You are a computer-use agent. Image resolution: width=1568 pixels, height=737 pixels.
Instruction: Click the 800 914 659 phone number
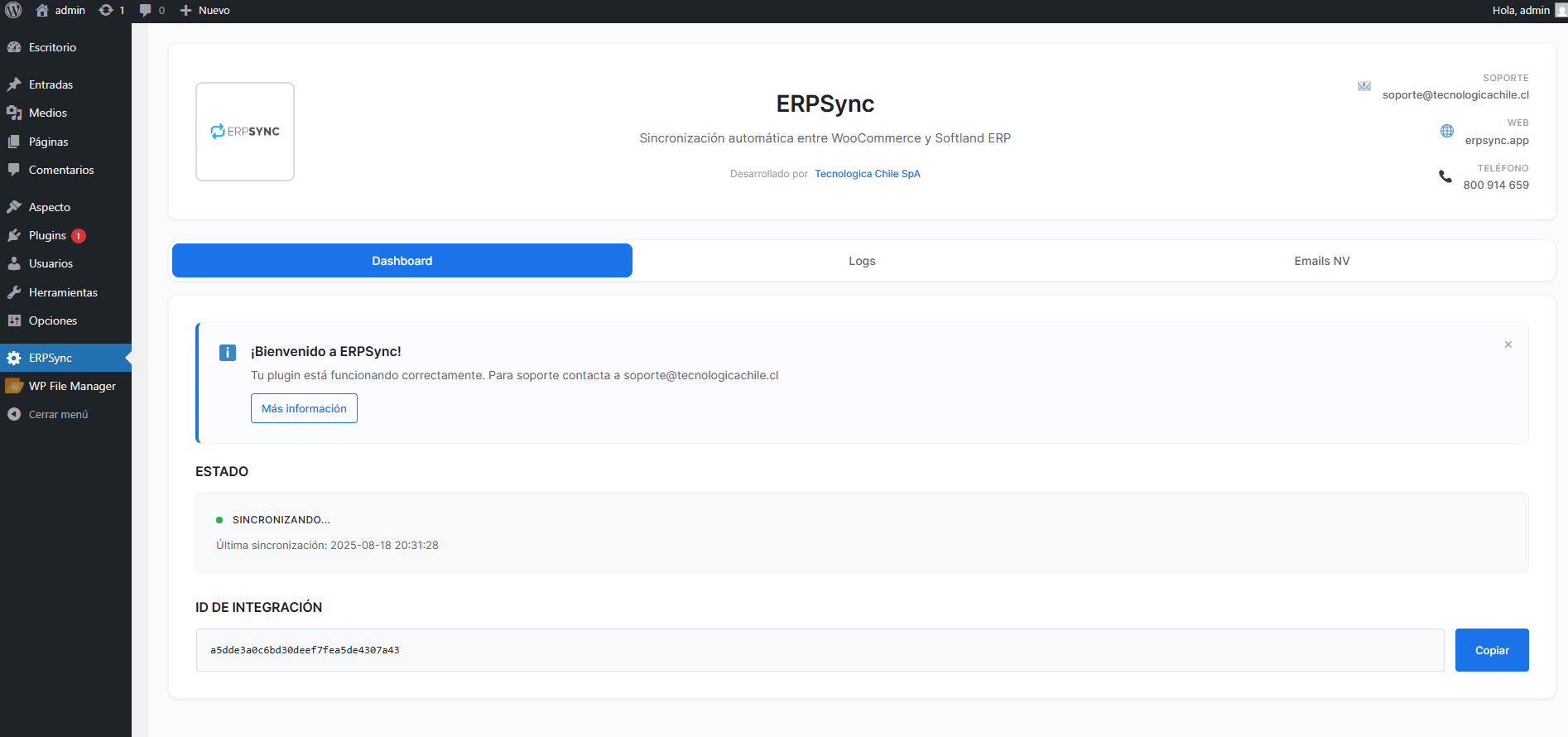tap(1496, 185)
